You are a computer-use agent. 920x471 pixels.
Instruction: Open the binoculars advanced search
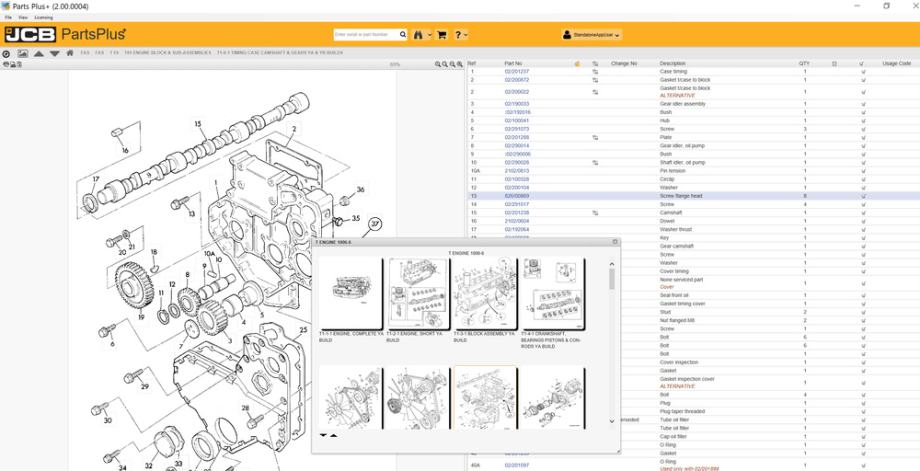[418, 34]
